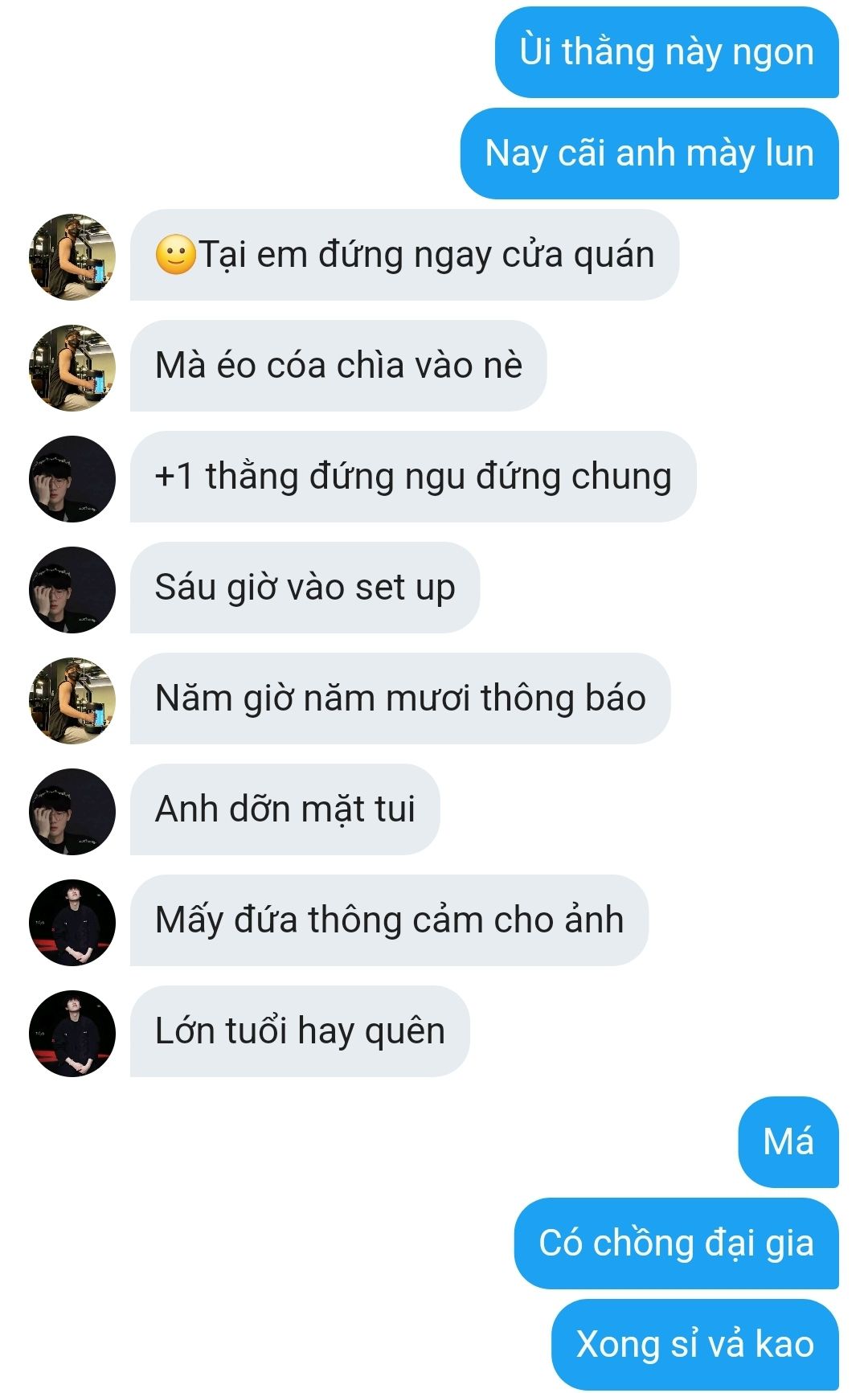Tap avatar beside "Mà éo cóa chìa vào nè"
The image size is (868, 1393).
coord(72,368)
